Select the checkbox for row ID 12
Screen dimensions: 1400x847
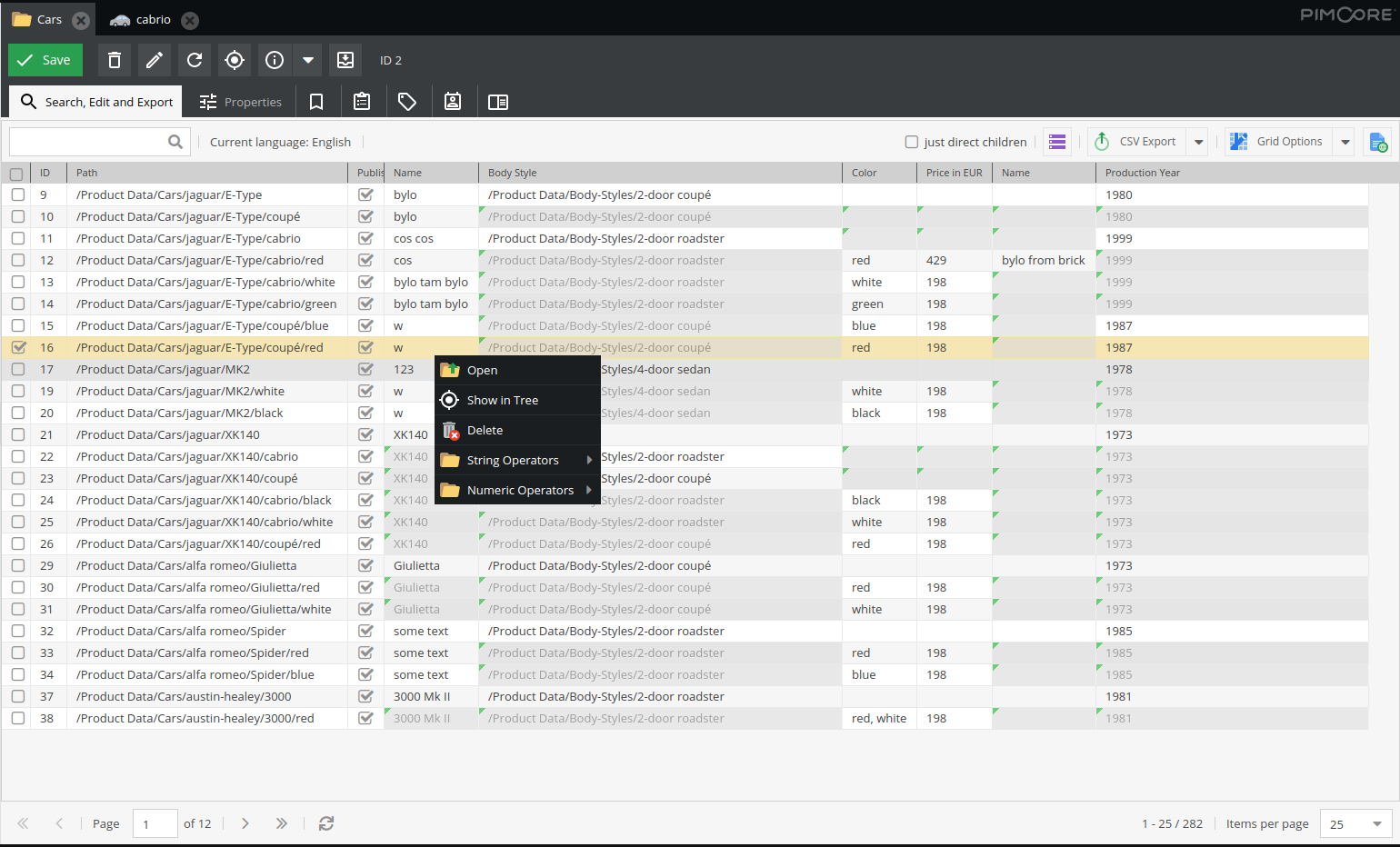[18, 260]
